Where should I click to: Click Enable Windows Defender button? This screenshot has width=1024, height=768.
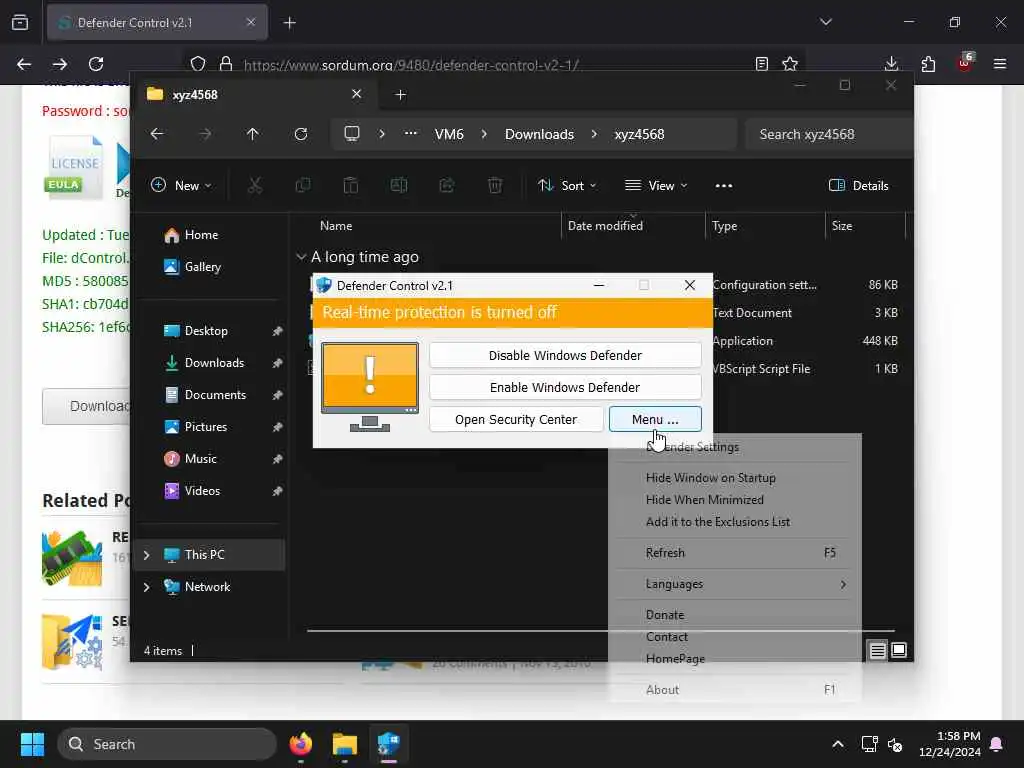pyautogui.click(x=565, y=387)
